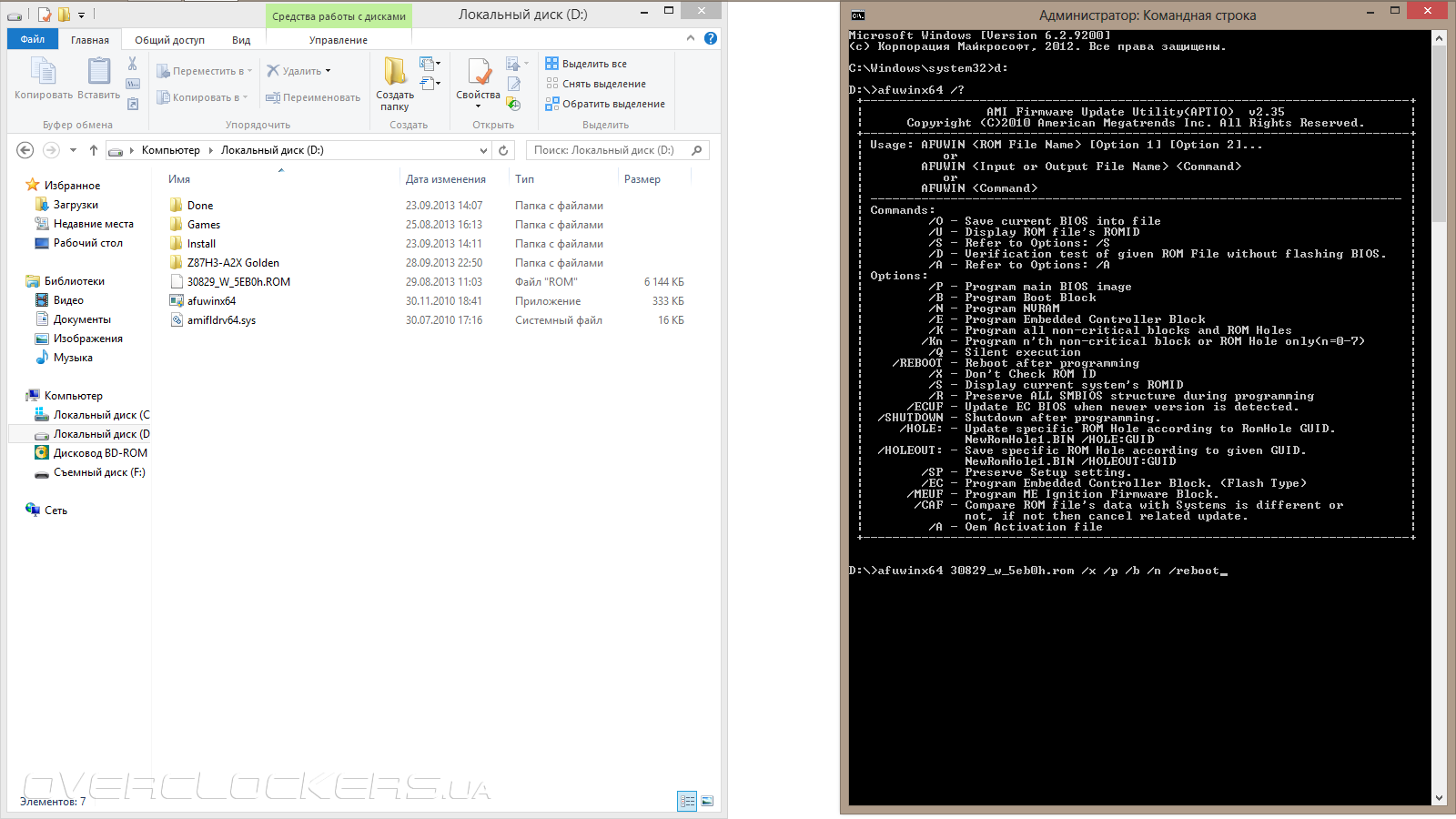The image size is (1456, 819).
Task: Expand the Delete (Удалить) dropdown arrow
Action: [328, 71]
